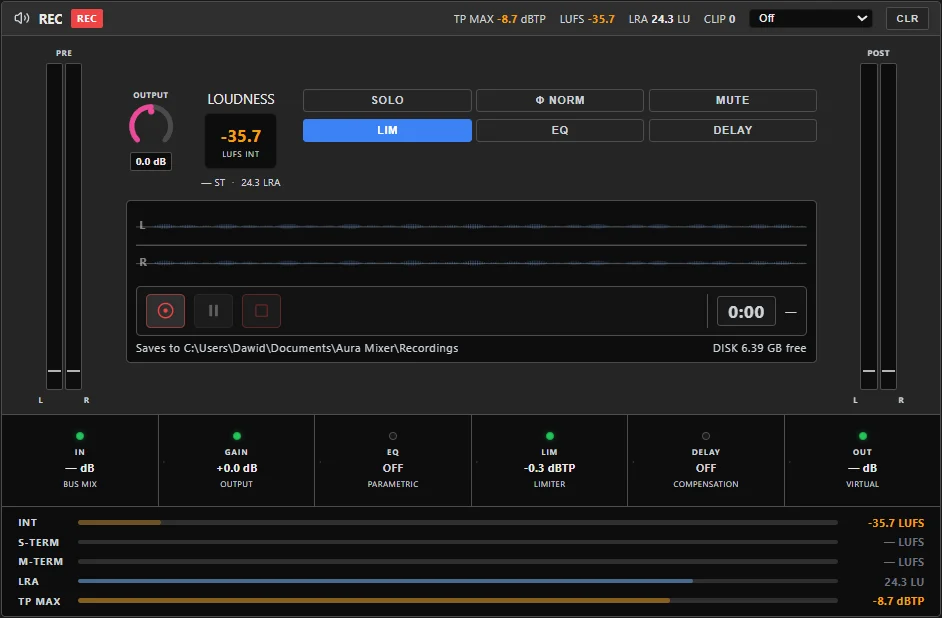
Task: Click the TP MAX -8.7 dBTP header readout
Action: tap(500, 19)
